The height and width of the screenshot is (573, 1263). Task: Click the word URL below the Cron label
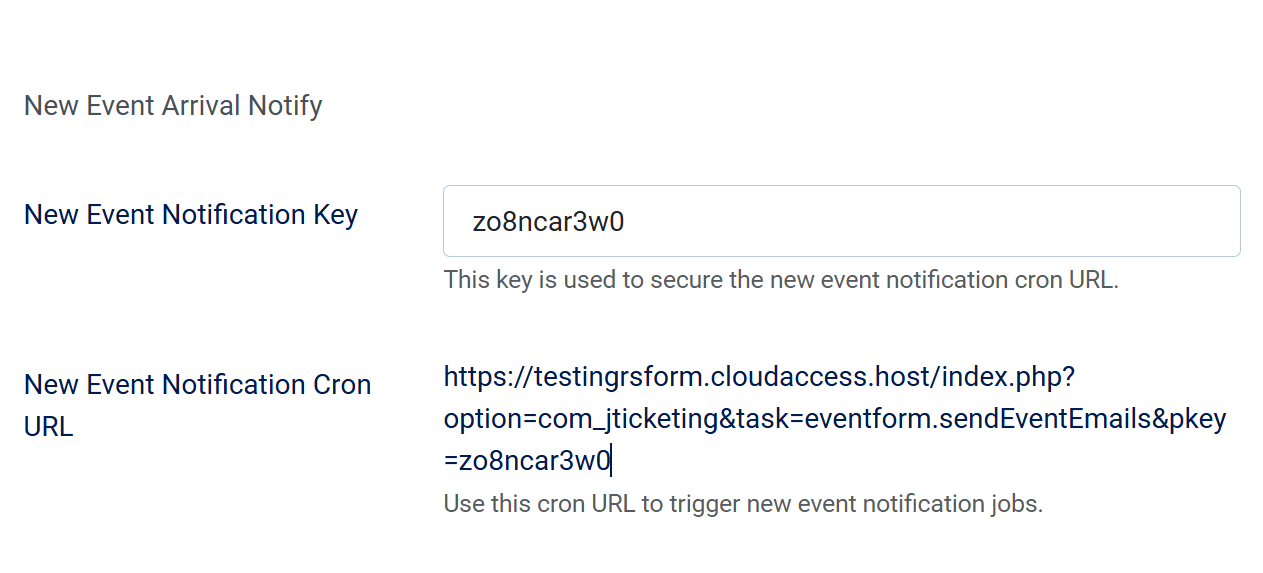point(48,427)
